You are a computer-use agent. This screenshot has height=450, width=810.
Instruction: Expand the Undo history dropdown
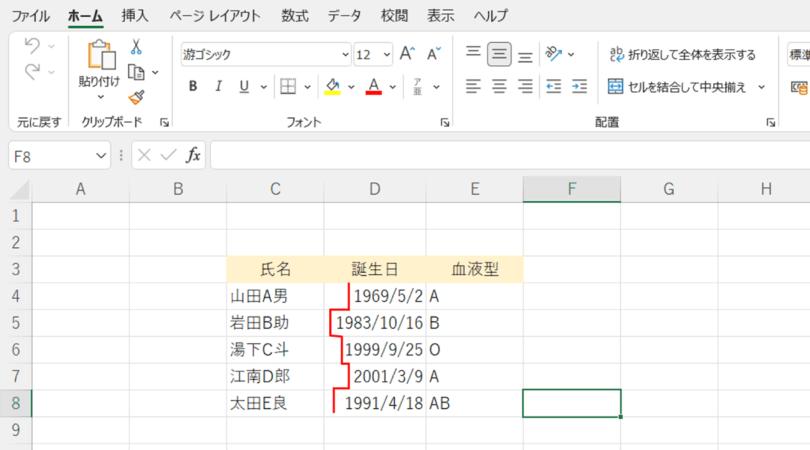pos(51,46)
